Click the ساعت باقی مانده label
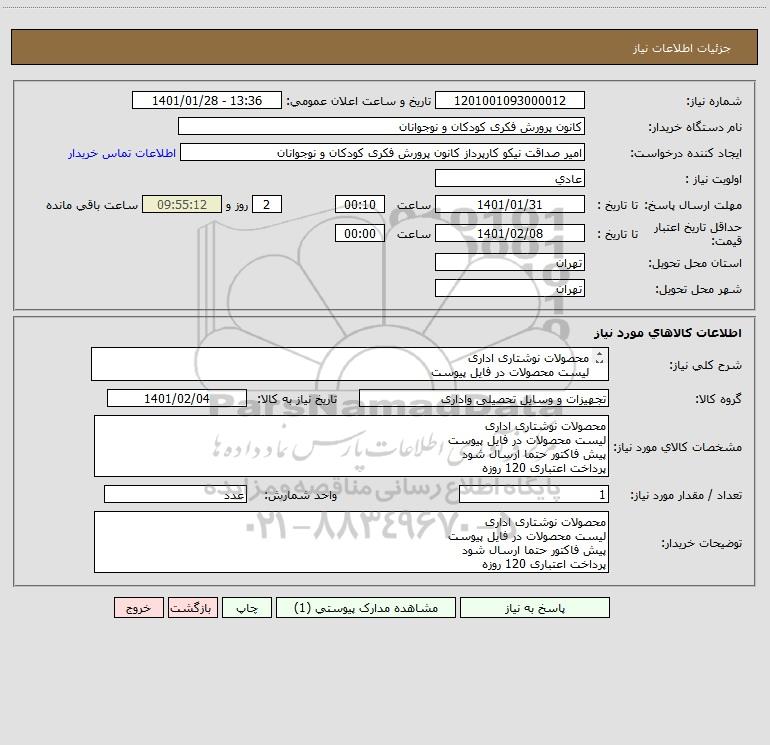The image size is (770, 745). pyautogui.click(x=92, y=205)
